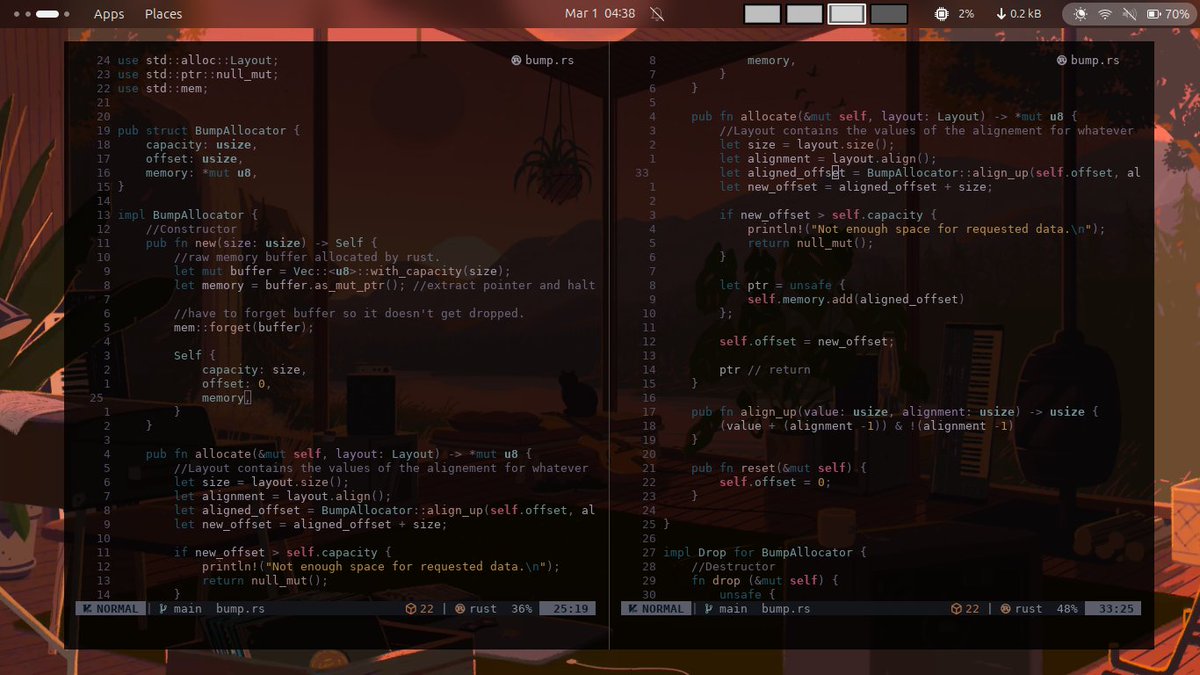Click the diagnostics cube icon in left statusline

410,608
